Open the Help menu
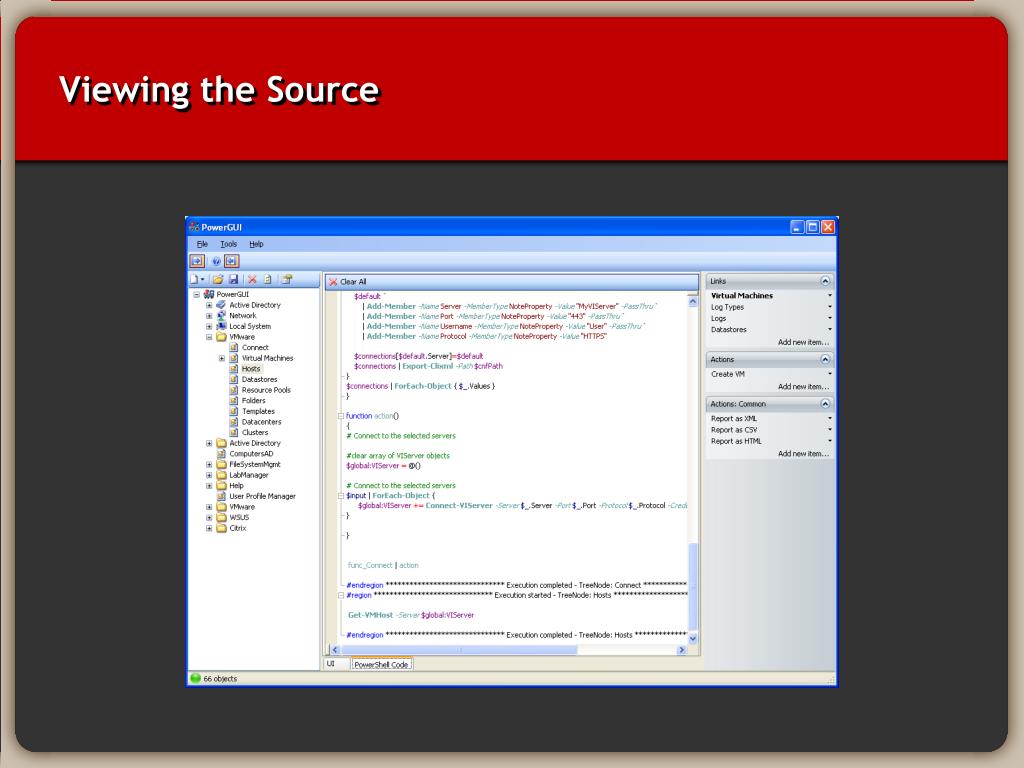 (x=256, y=244)
